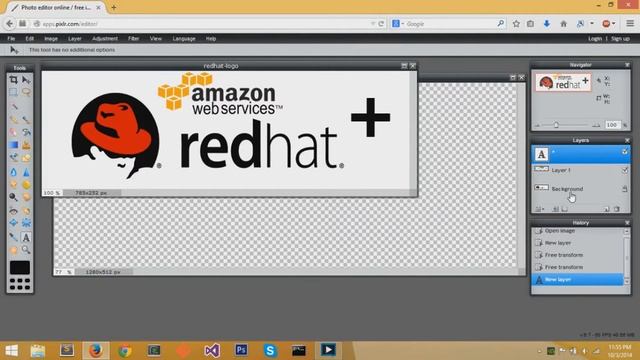This screenshot has height=360, width=640.
Task: Select the Hand pan tool
Action: pyautogui.click(x=13, y=249)
